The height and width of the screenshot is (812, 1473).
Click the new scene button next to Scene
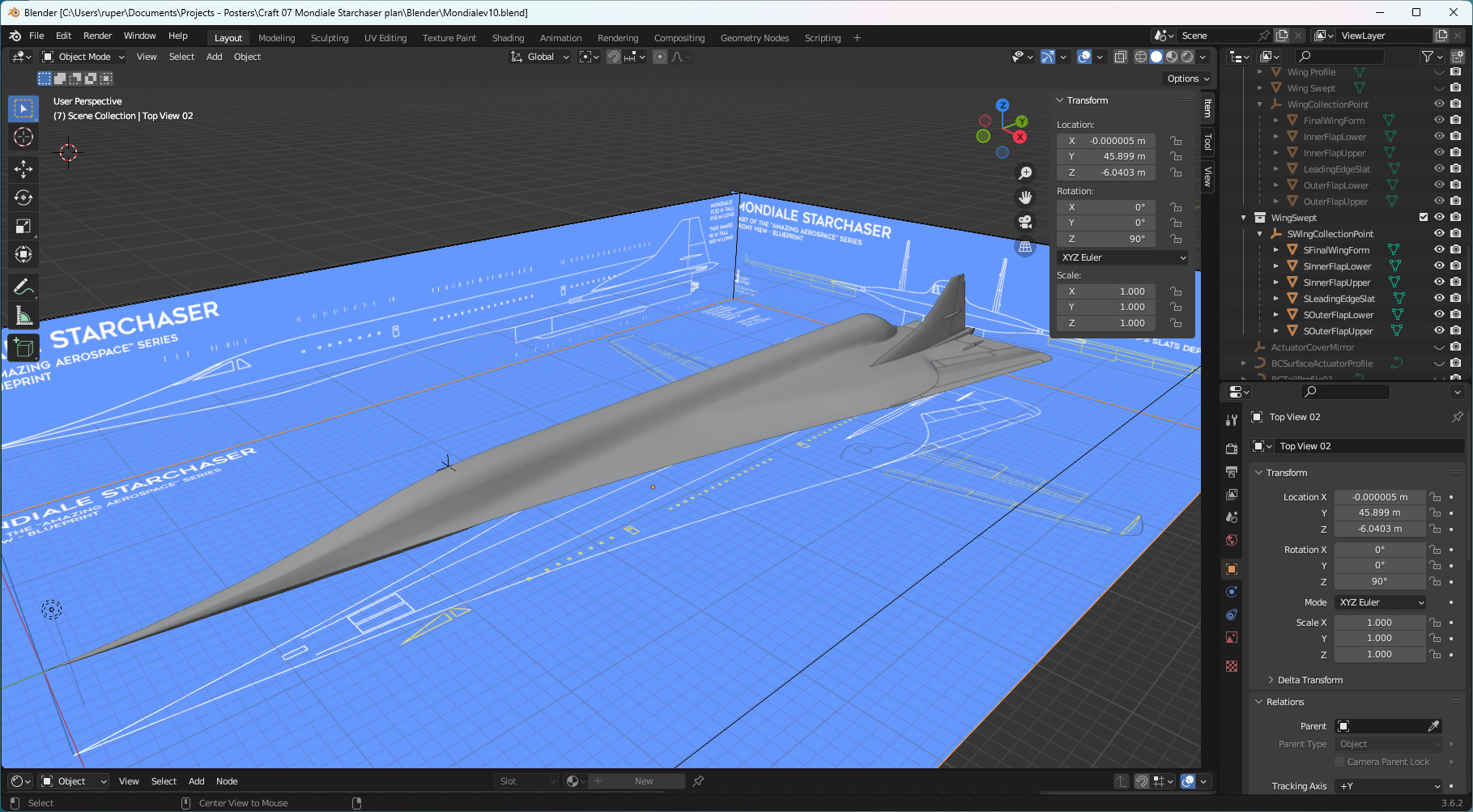pos(1281,36)
